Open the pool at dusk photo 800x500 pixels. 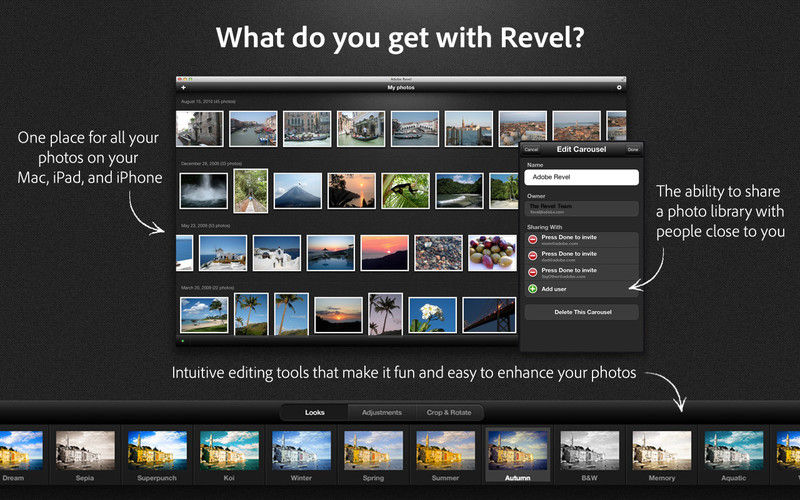pyautogui.click(x=331, y=253)
